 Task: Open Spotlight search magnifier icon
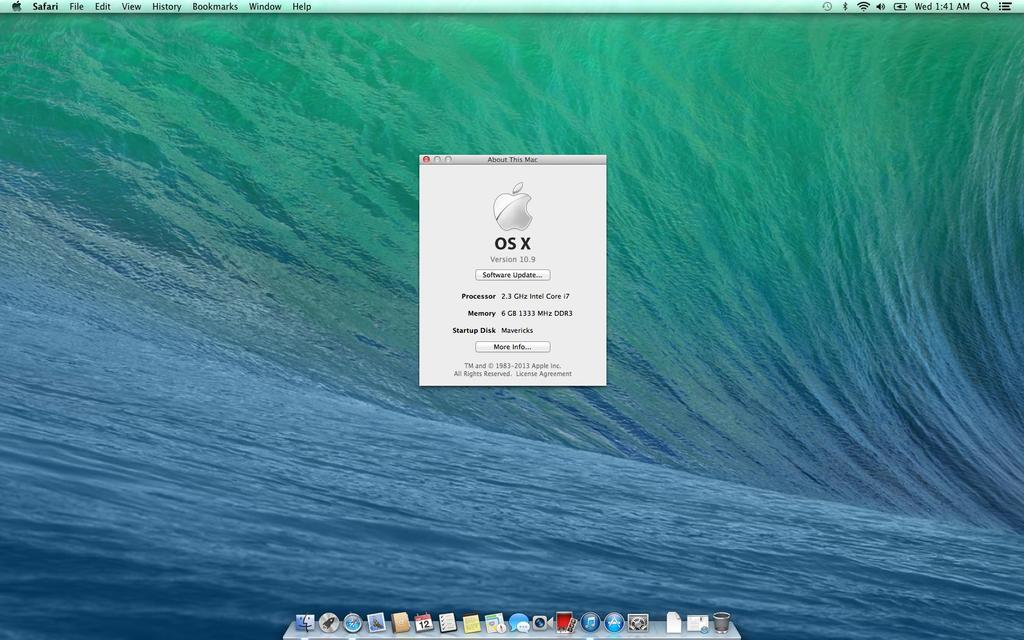click(985, 7)
